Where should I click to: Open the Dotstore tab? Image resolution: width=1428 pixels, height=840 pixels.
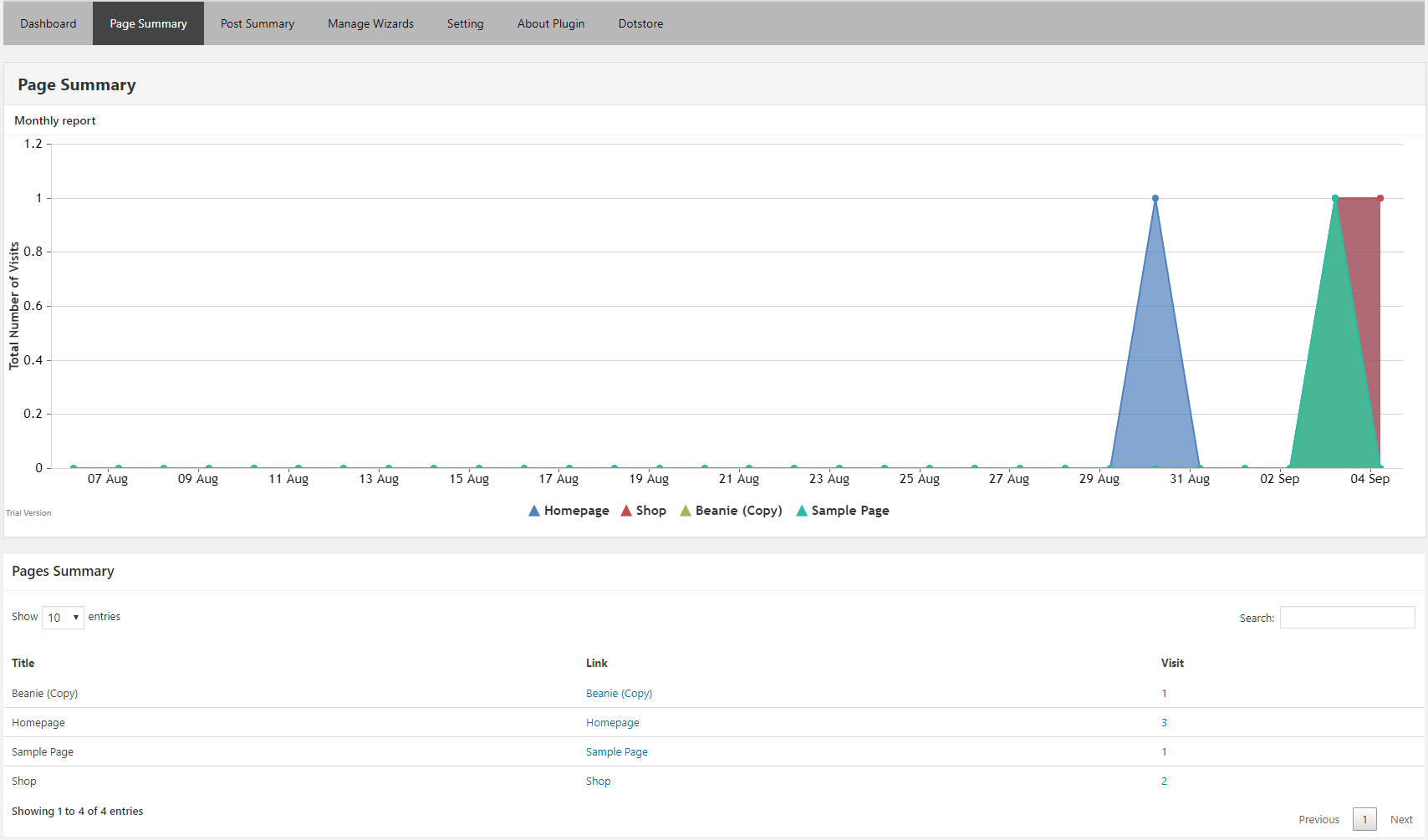(640, 23)
